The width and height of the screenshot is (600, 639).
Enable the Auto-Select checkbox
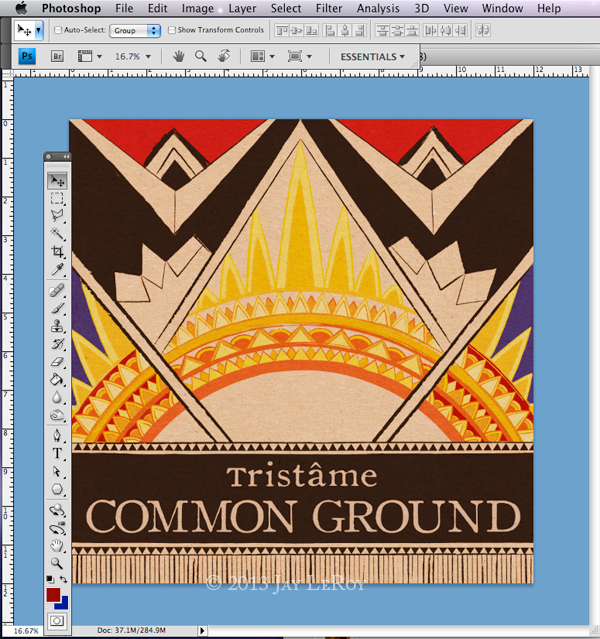pos(58,30)
